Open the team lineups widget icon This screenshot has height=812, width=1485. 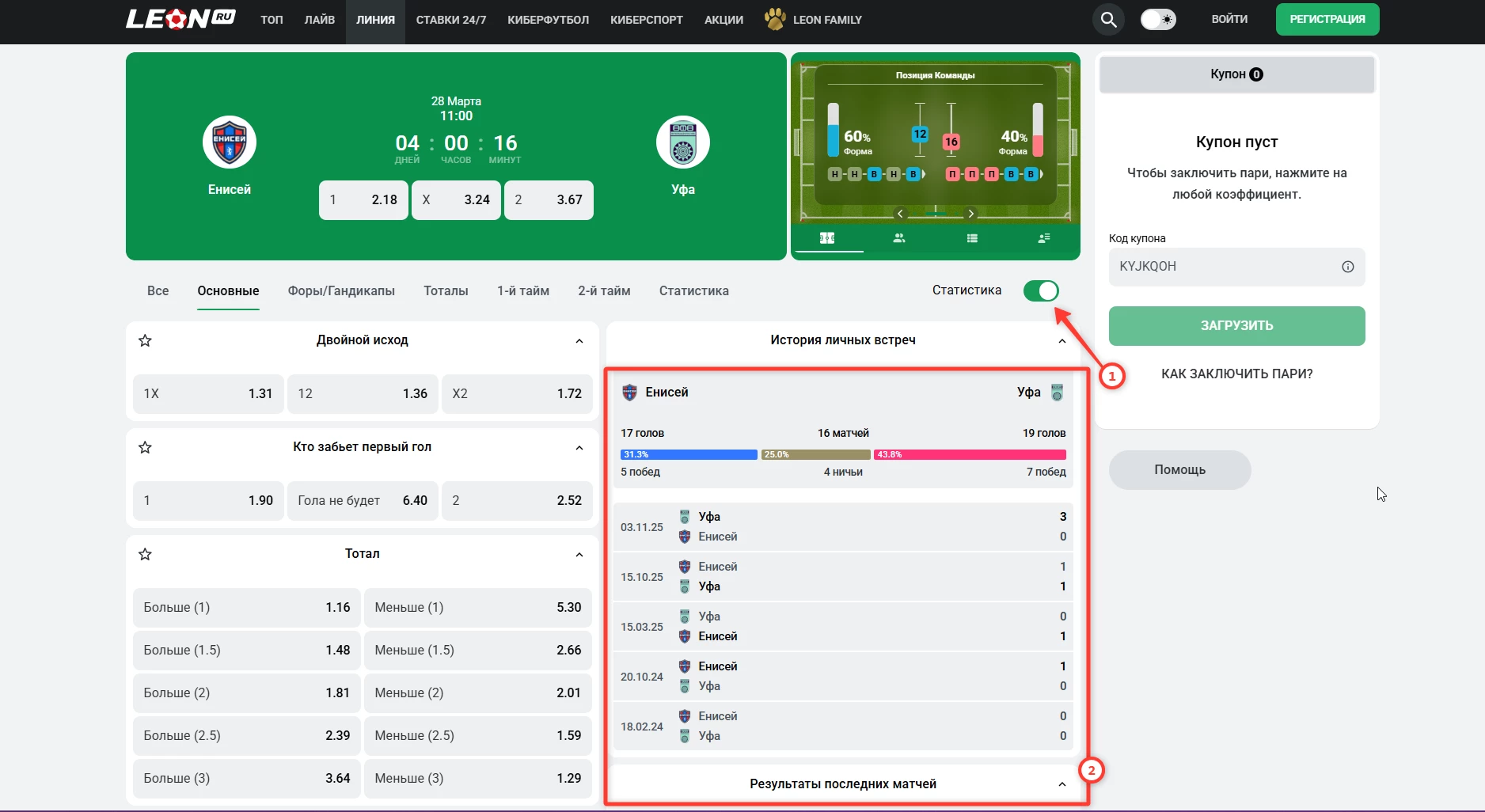click(x=899, y=238)
